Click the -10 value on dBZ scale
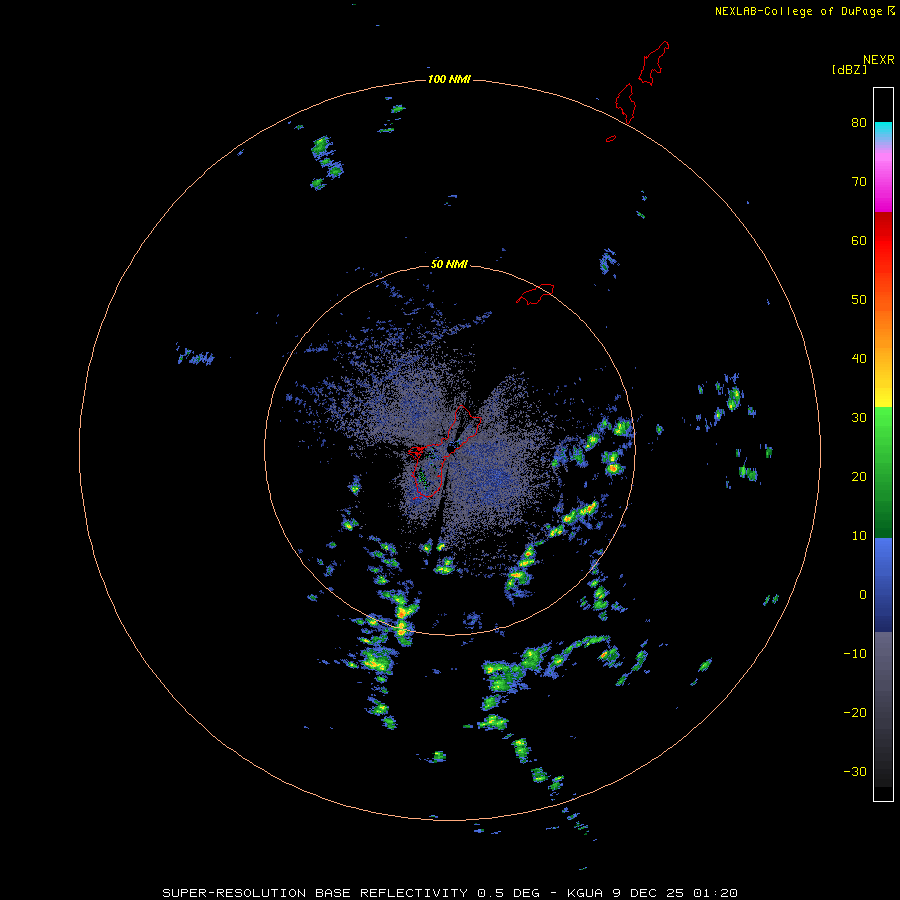The width and height of the screenshot is (900, 900). click(855, 654)
